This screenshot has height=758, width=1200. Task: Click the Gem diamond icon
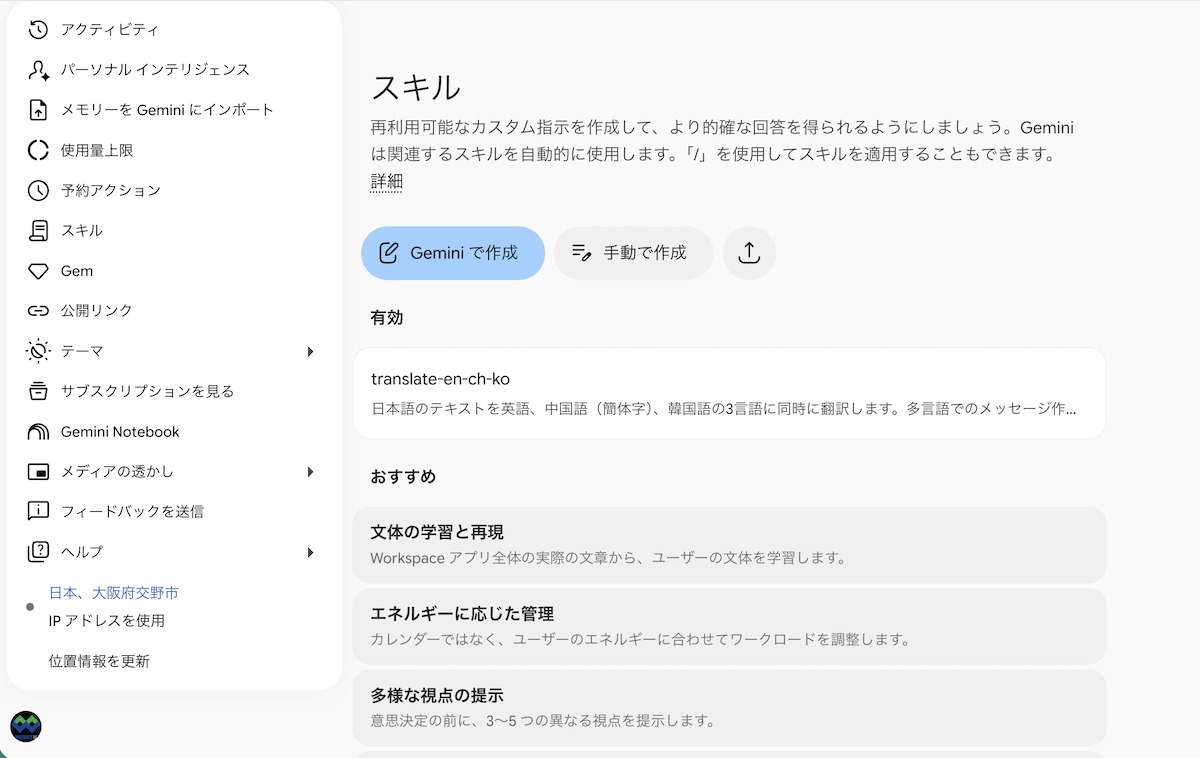click(38, 271)
